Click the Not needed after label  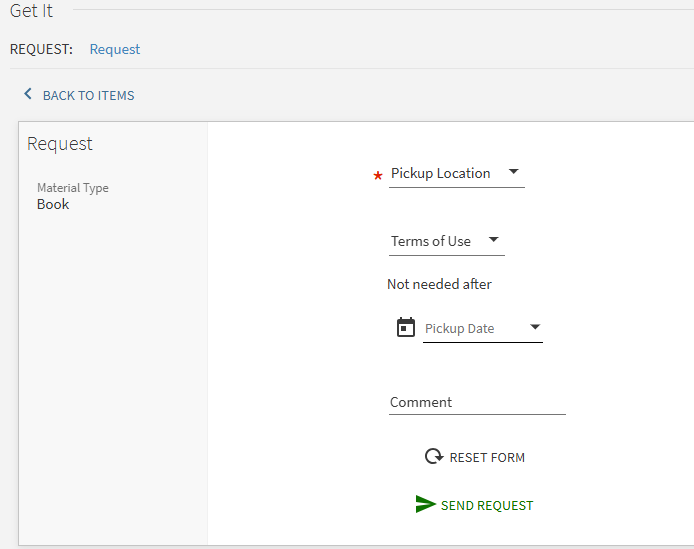pos(439,284)
